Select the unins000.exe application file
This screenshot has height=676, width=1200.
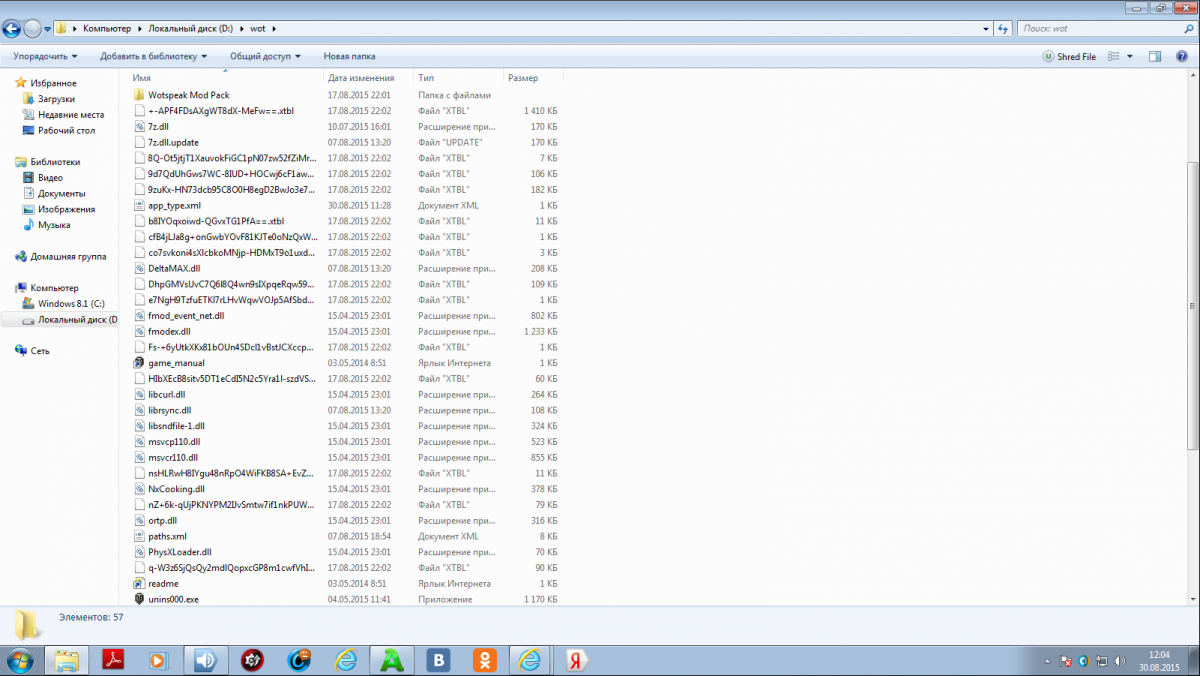coord(173,599)
